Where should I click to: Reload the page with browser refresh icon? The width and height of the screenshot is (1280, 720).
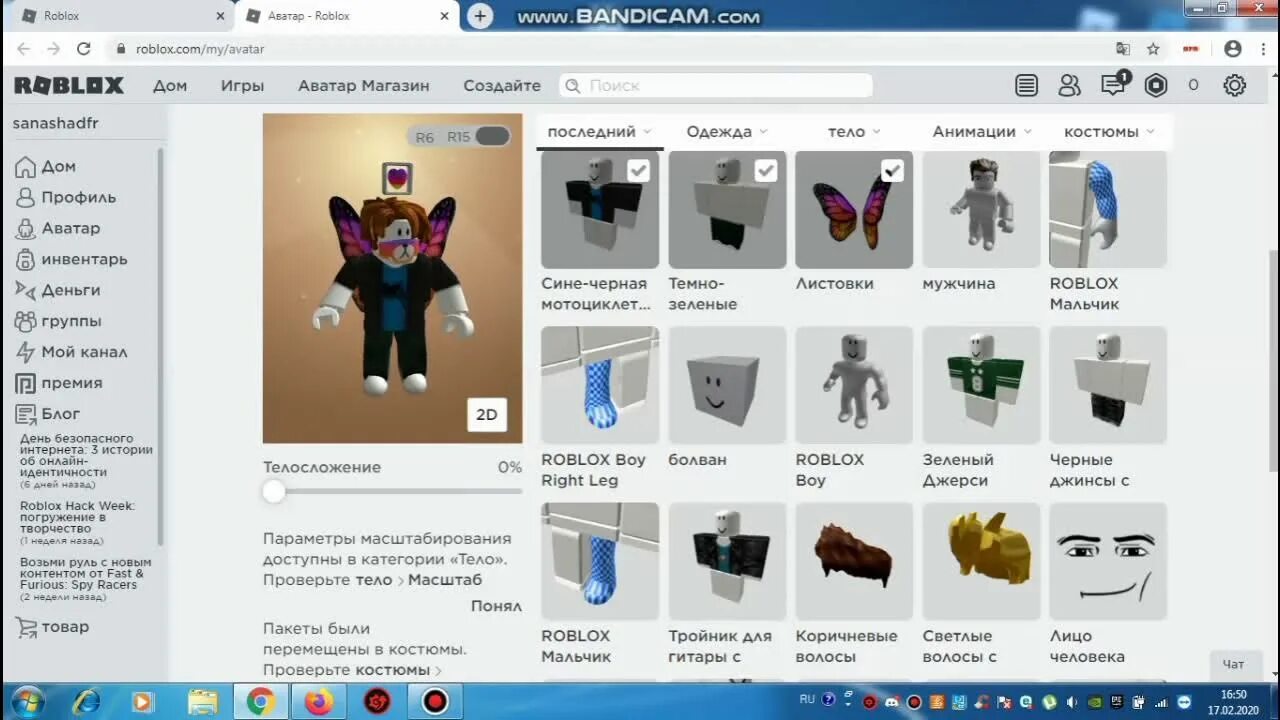click(84, 49)
